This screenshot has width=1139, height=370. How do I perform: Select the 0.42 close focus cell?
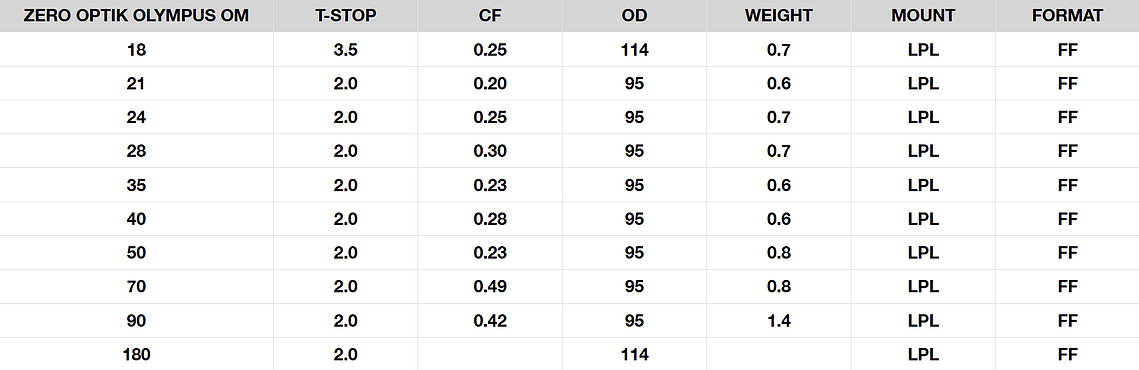pyautogui.click(x=490, y=321)
